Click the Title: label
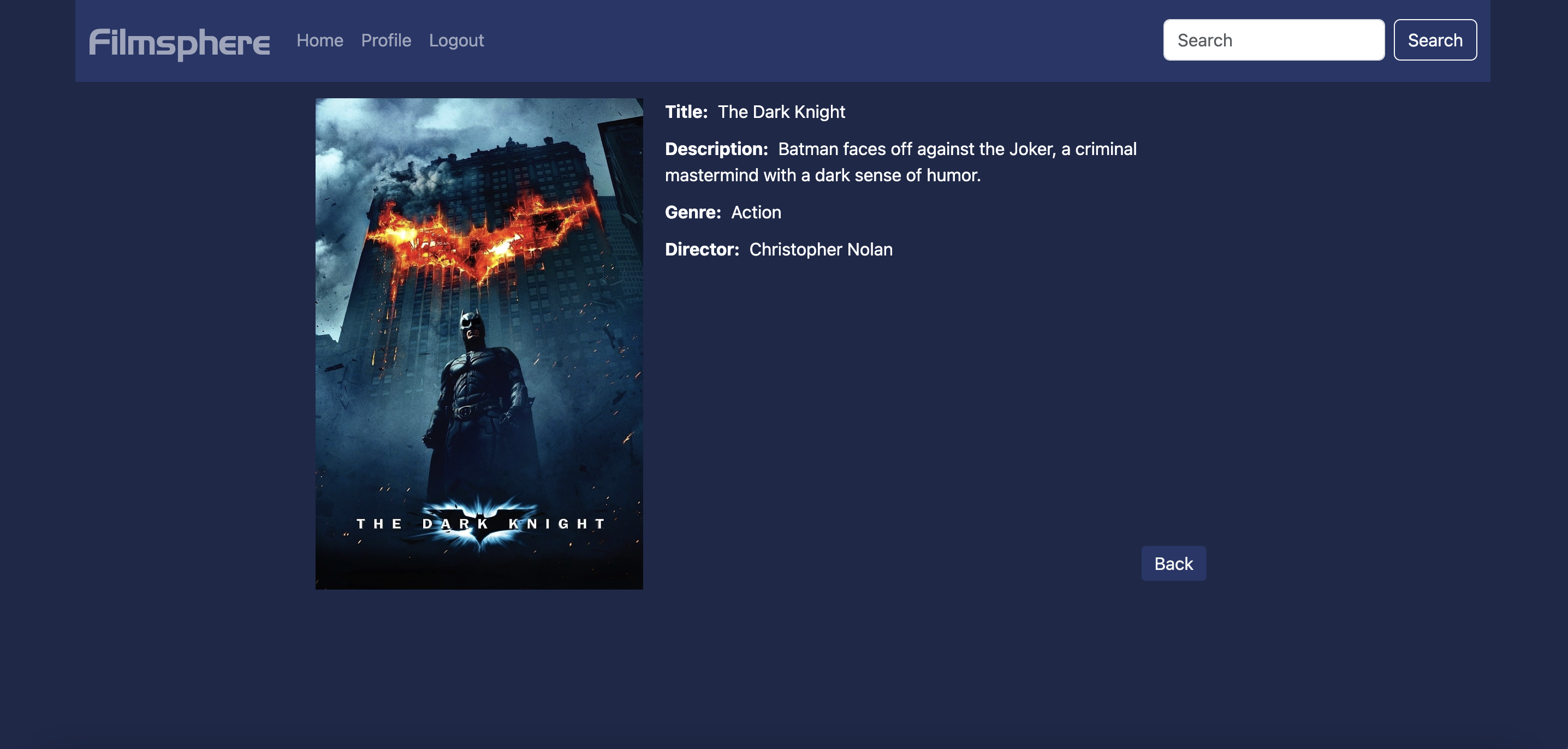The image size is (1568, 749). point(686,112)
